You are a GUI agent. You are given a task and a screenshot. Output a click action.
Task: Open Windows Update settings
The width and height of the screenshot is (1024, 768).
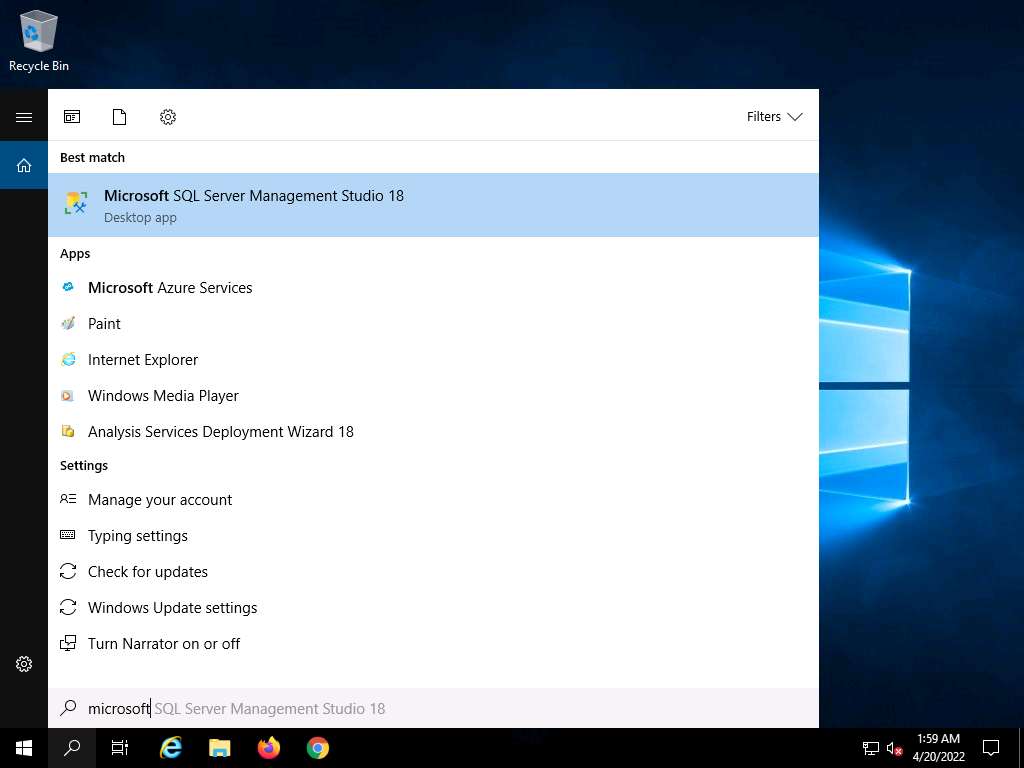[172, 608]
